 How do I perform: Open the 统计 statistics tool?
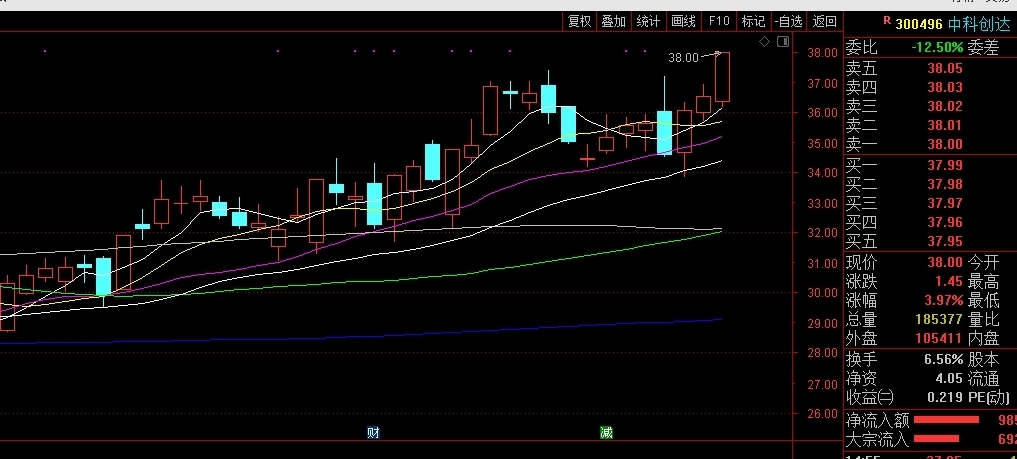coord(648,21)
